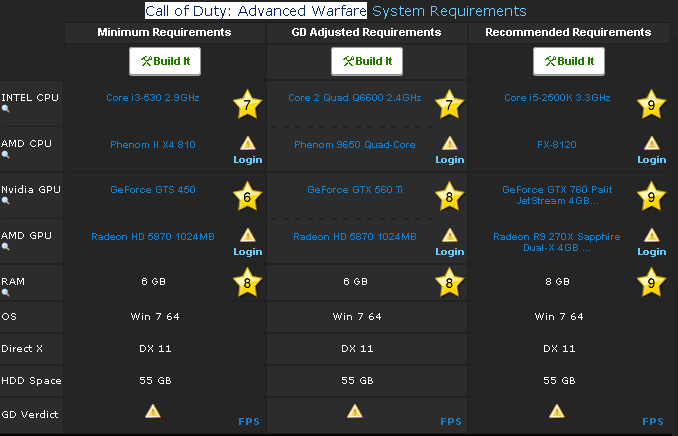Open the Phenom 9650 Quad-Core link

[355, 144]
